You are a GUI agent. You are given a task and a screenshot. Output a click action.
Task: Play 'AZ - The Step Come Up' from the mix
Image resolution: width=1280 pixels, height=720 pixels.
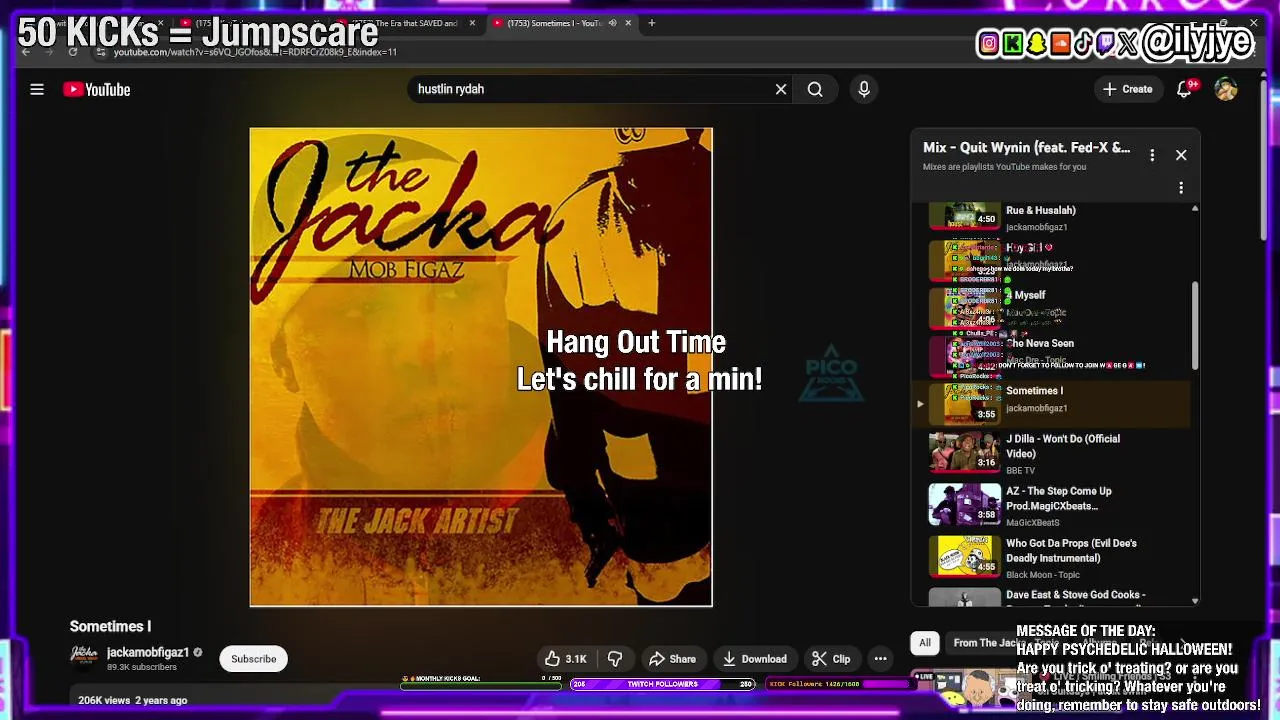(1050, 504)
